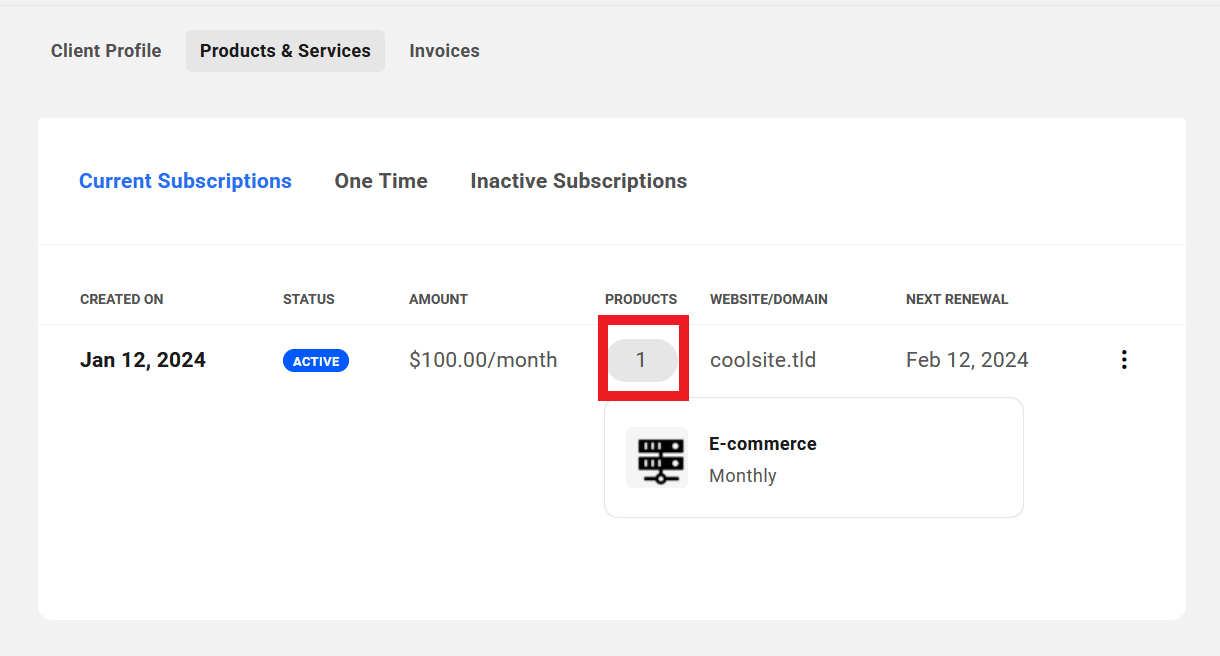Select the One Time subscriptions view
This screenshot has height=656, width=1220.
(x=381, y=181)
